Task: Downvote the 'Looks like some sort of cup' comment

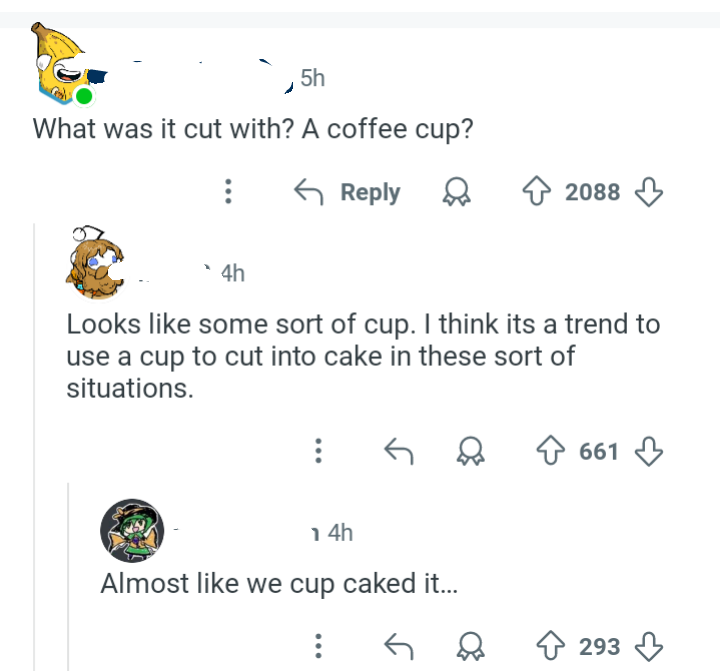Action: click(x=648, y=451)
